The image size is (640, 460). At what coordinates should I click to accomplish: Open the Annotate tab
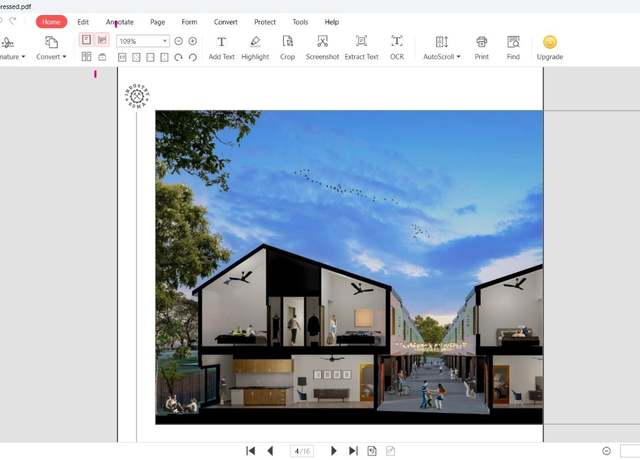(120, 22)
